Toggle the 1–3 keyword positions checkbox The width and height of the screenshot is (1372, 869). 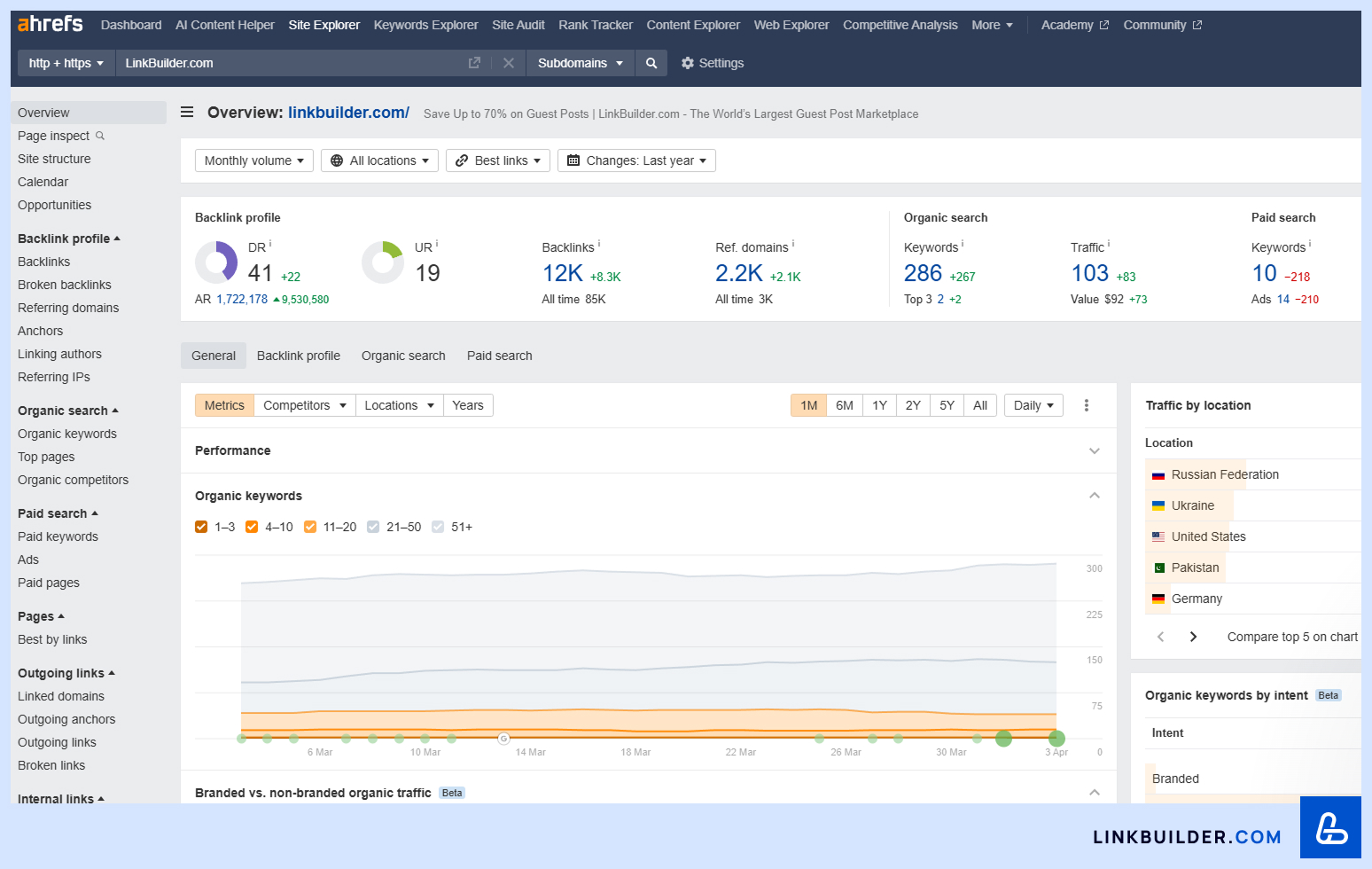(201, 527)
